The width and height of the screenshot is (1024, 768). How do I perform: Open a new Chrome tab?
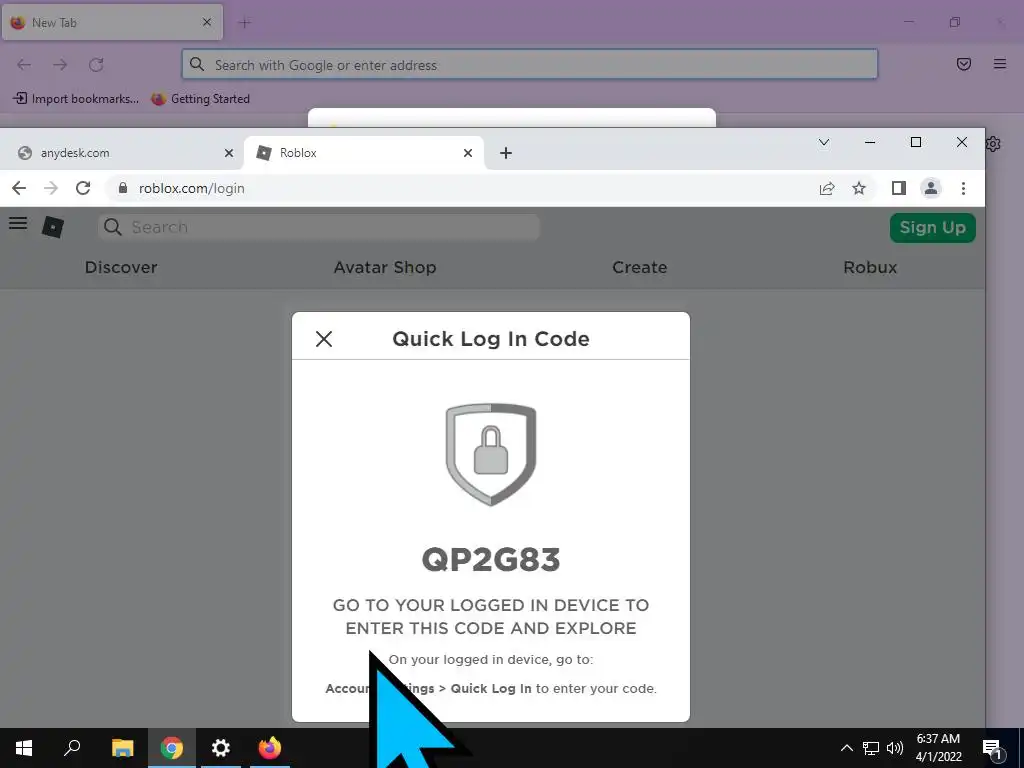point(505,153)
